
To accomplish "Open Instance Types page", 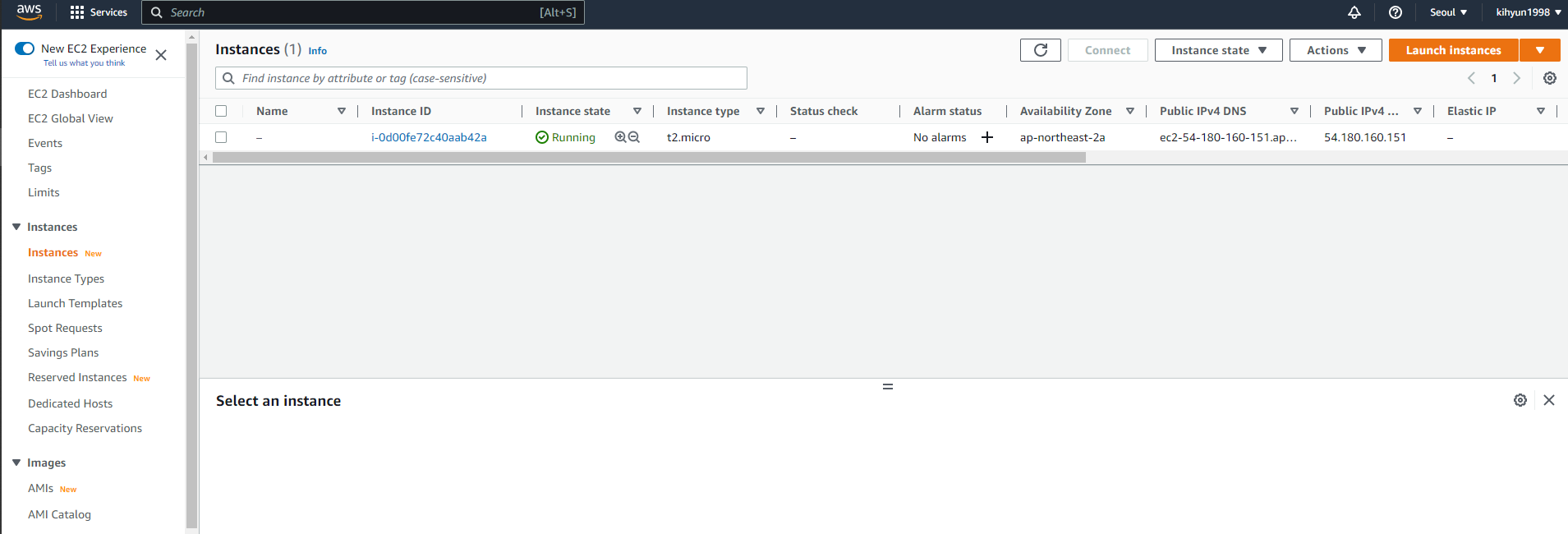I will click(66, 279).
